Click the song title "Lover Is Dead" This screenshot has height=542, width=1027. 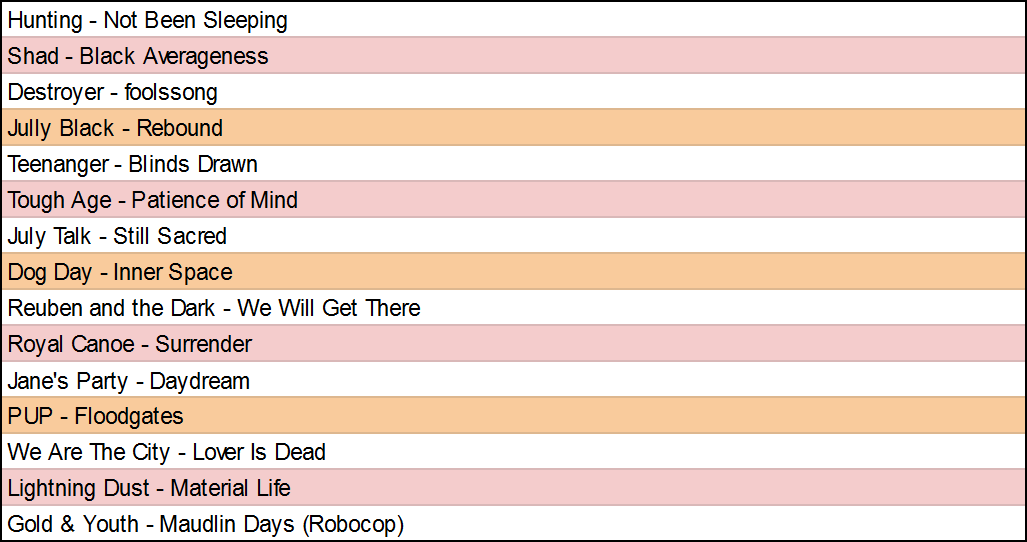[x=259, y=452]
